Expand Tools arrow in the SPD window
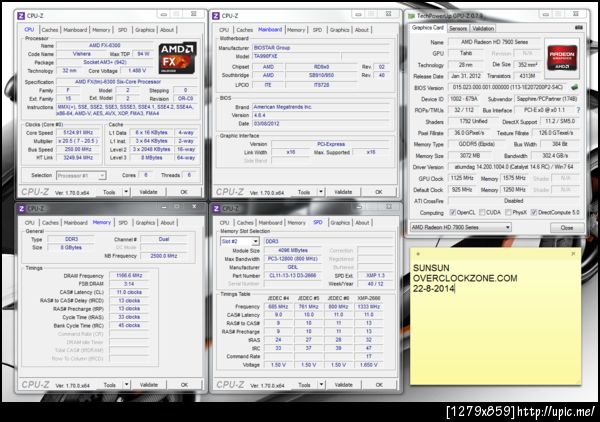Screen dimensions: 600x422 (321, 385)
